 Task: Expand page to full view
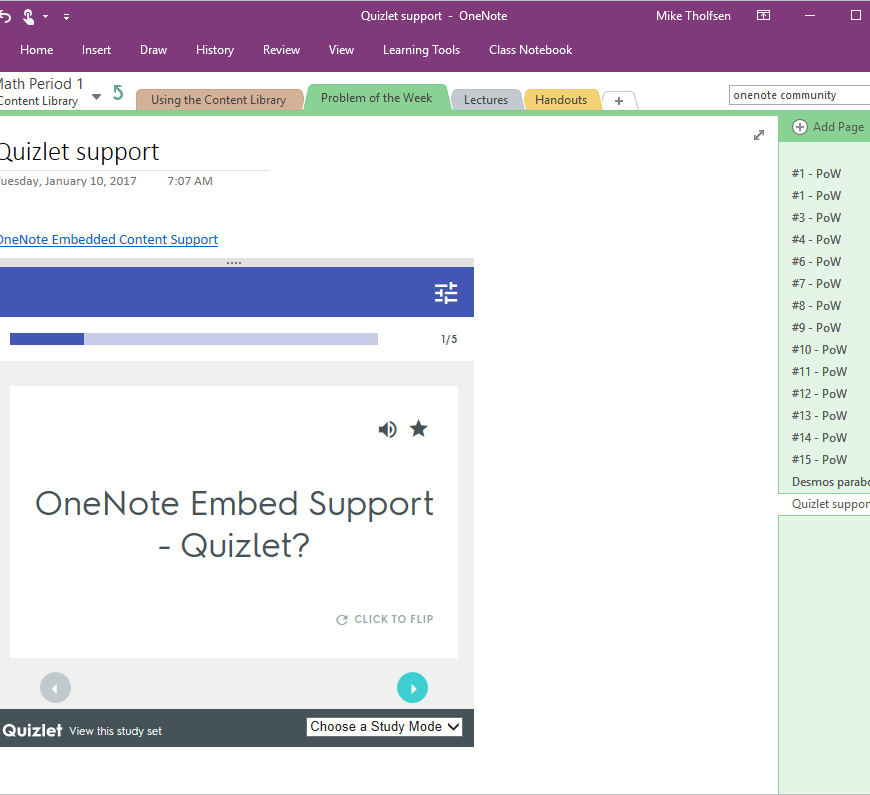[x=758, y=135]
